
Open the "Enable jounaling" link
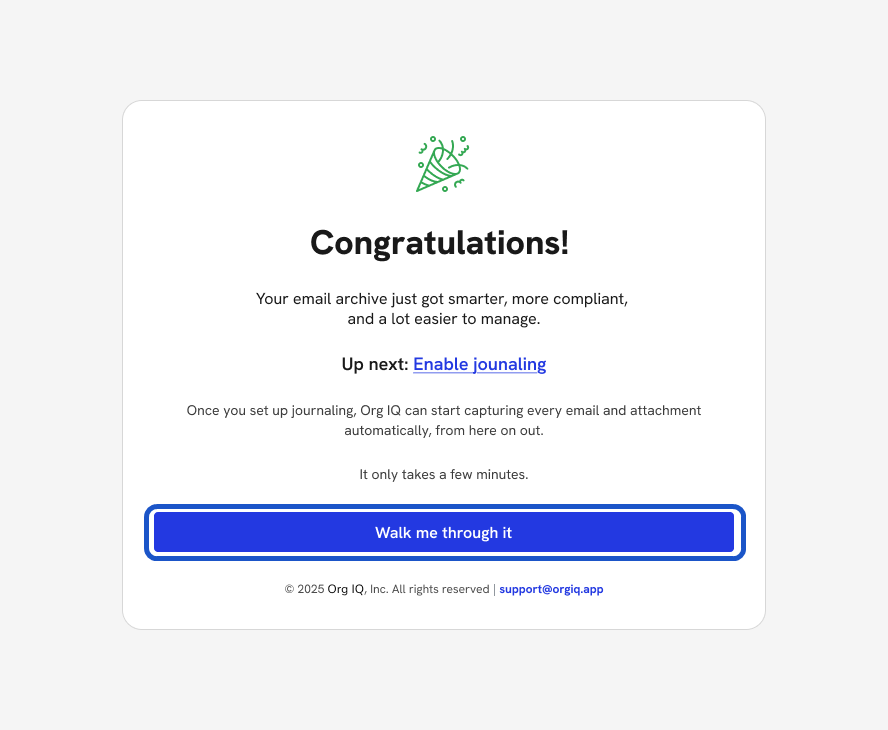[479, 364]
